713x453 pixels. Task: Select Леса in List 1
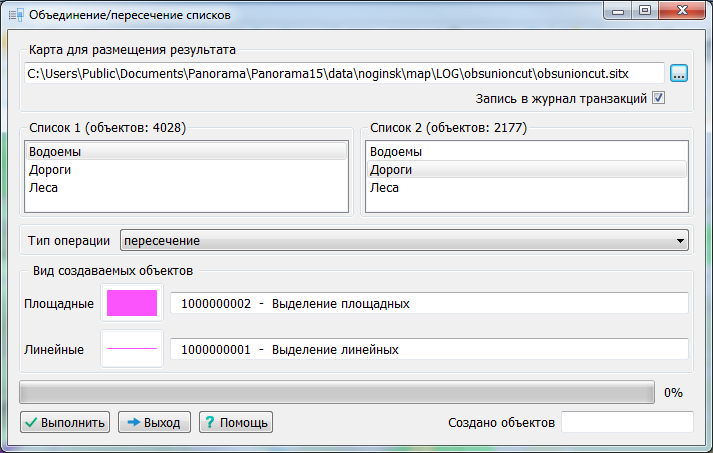(44, 187)
